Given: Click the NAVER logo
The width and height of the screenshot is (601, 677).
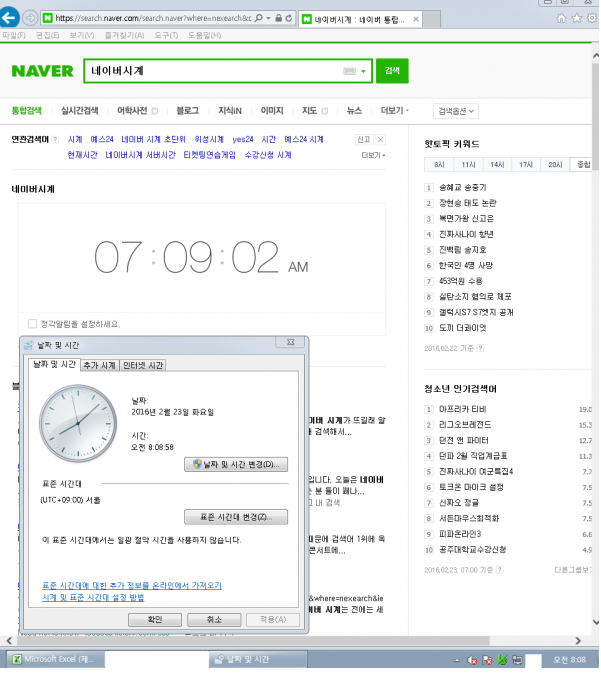Looking at the screenshot, I should [x=42, y=71].
